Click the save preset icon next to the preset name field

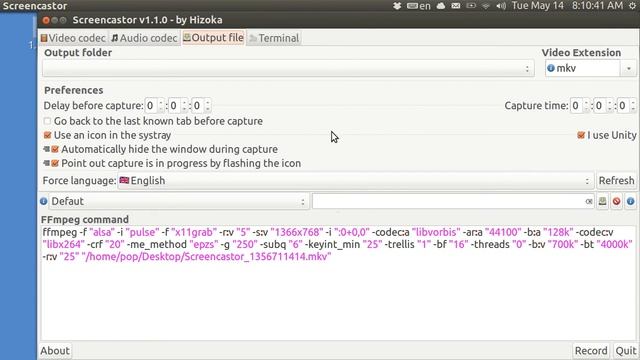tap(602, 201)
